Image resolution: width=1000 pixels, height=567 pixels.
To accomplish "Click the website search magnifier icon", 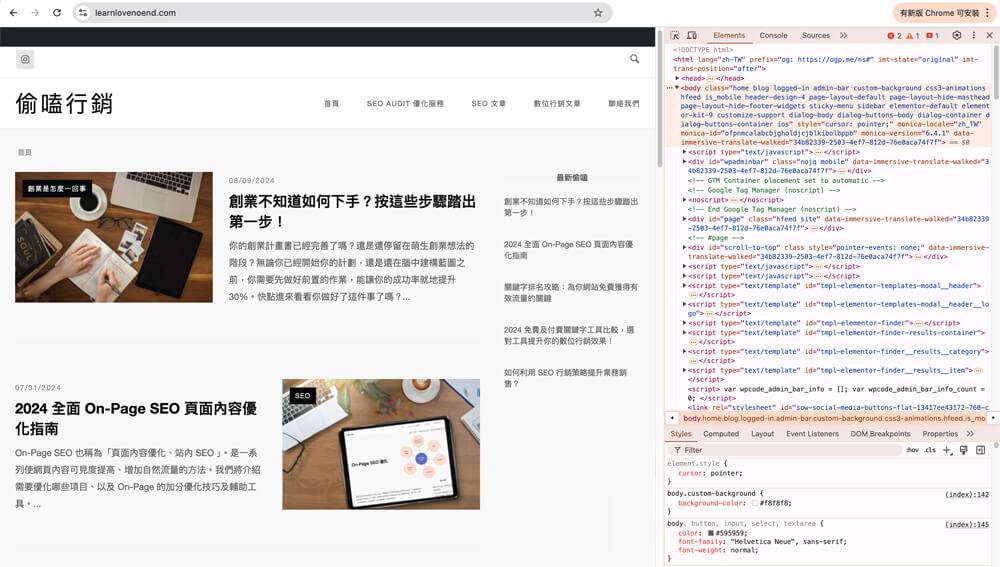I will [635, 59].
